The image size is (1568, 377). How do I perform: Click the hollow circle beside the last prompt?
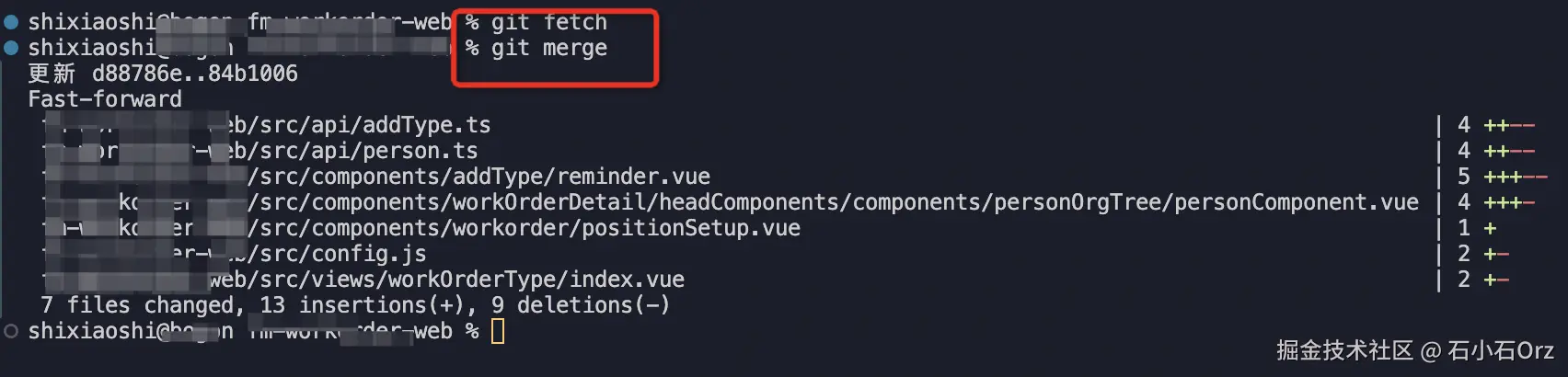click(11, 331)
